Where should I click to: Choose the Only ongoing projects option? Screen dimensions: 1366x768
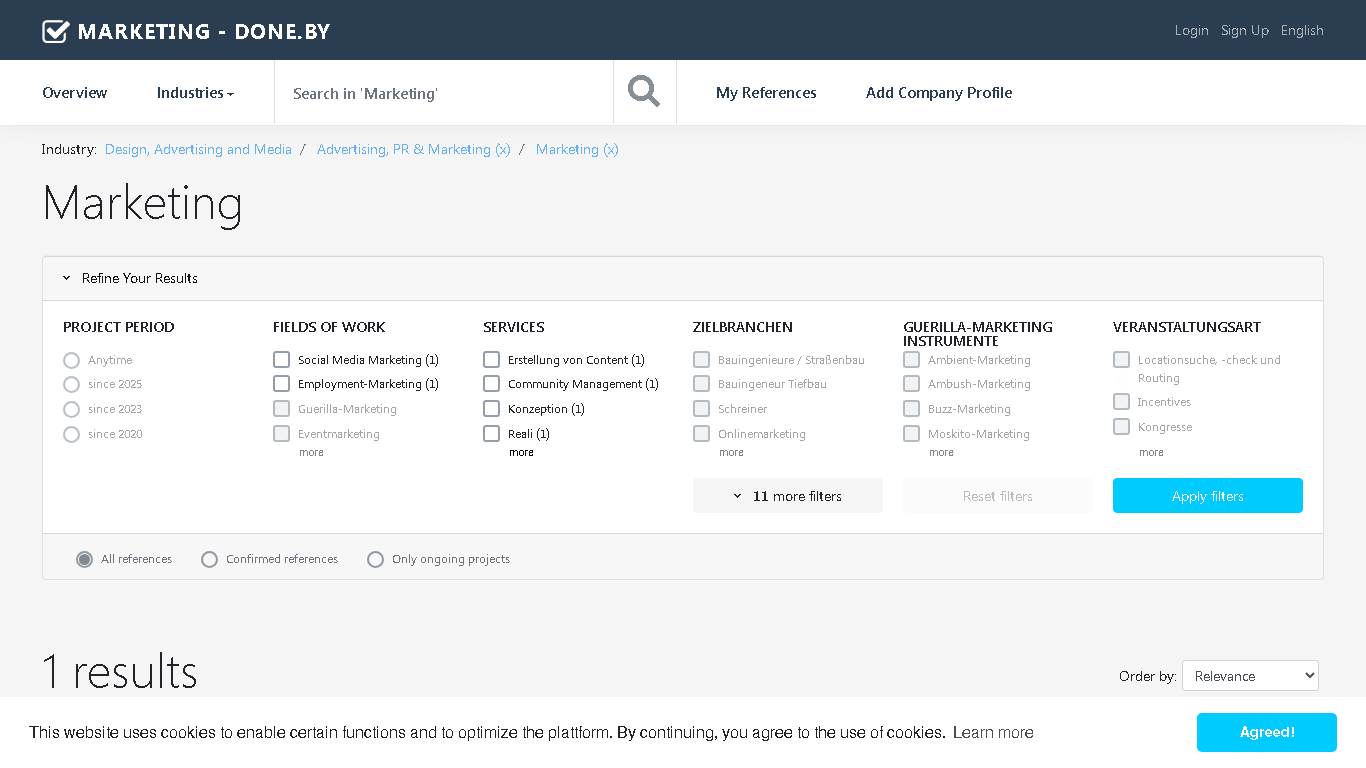[x=375, y=559]
